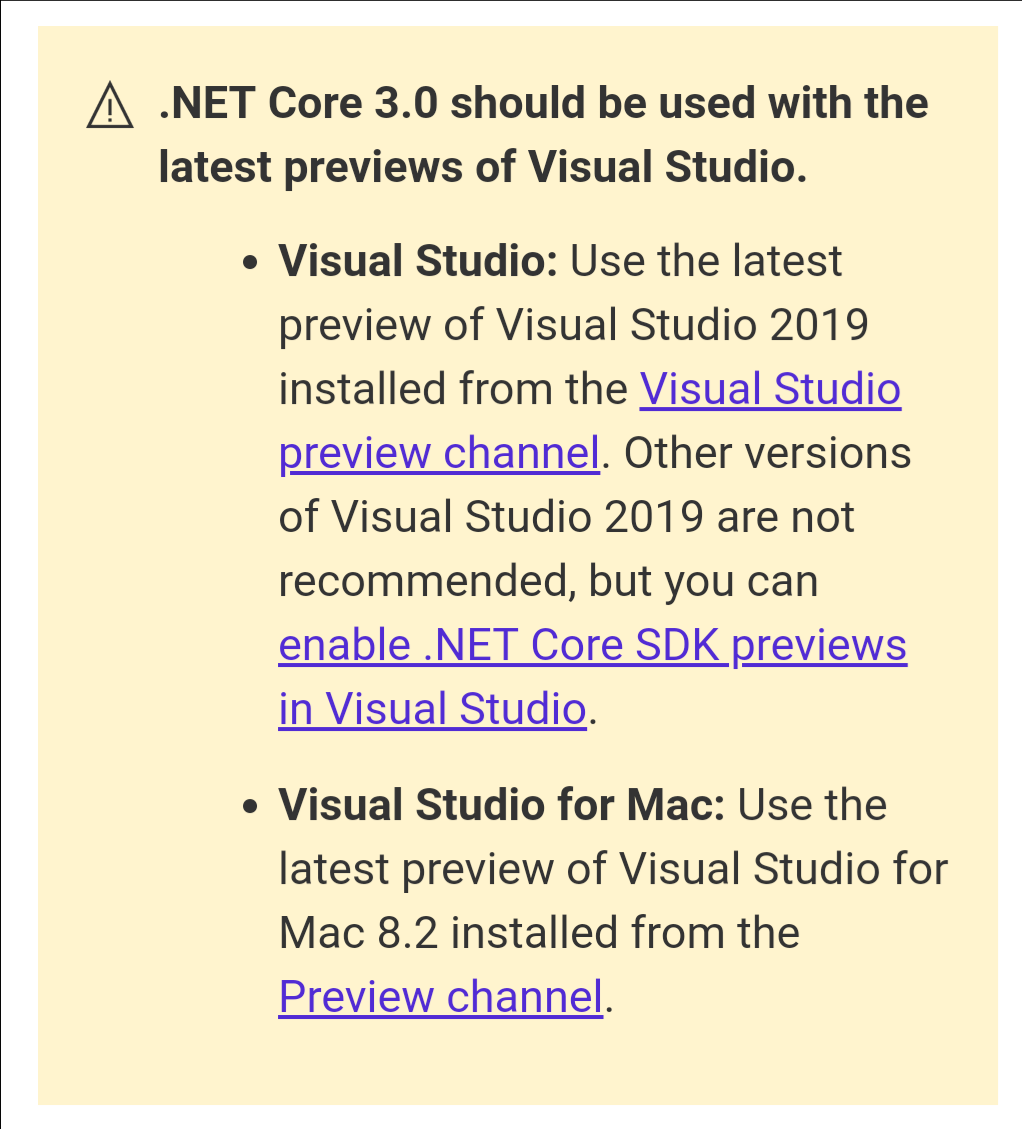This screenshot has width=1022, height=1129.
Task: Click the words 'Other versions'
Action: 768,453
